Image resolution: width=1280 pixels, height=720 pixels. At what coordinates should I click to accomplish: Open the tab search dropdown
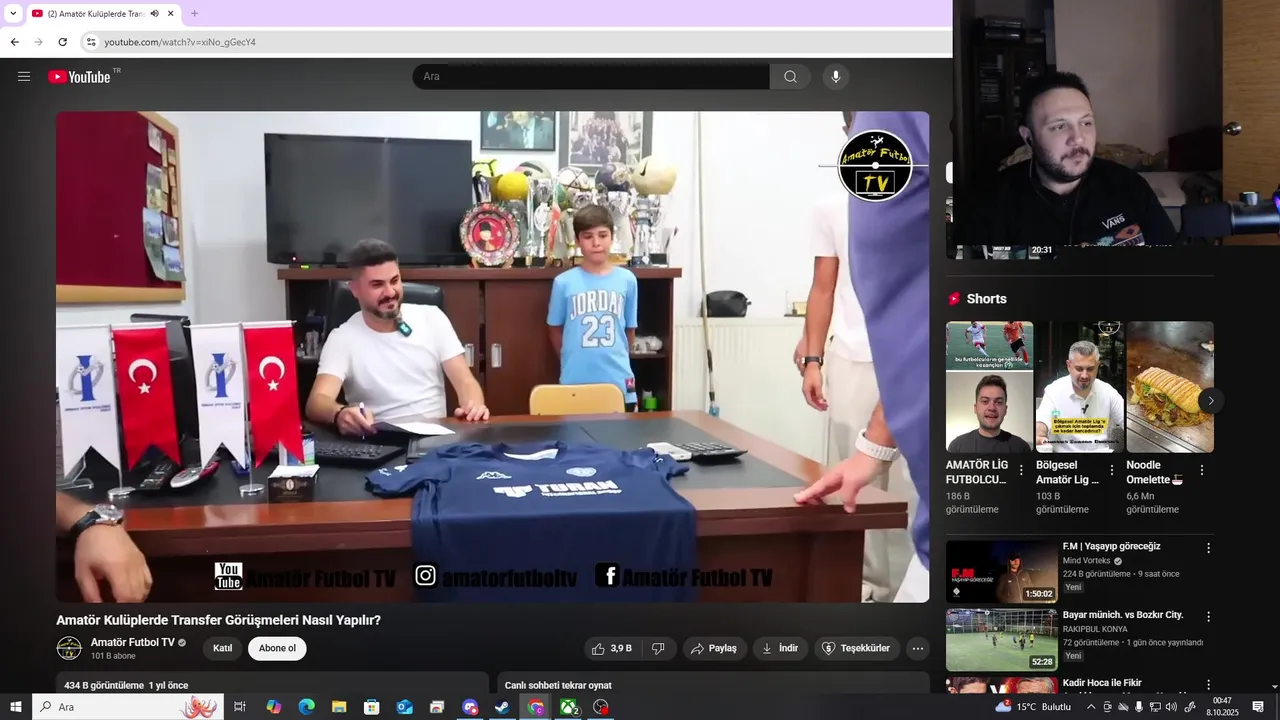coord(12,13)
